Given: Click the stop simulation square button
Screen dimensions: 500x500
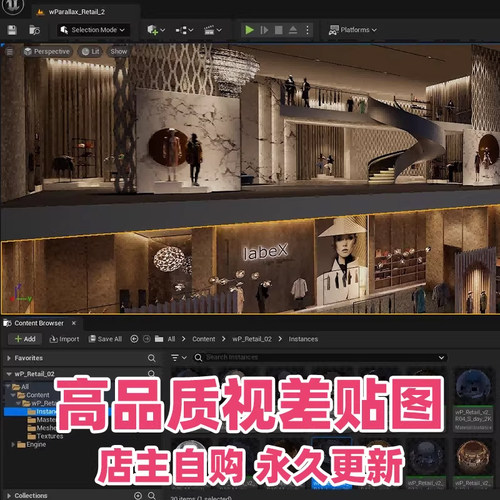Looking at the screenshot, I should 279,30.
